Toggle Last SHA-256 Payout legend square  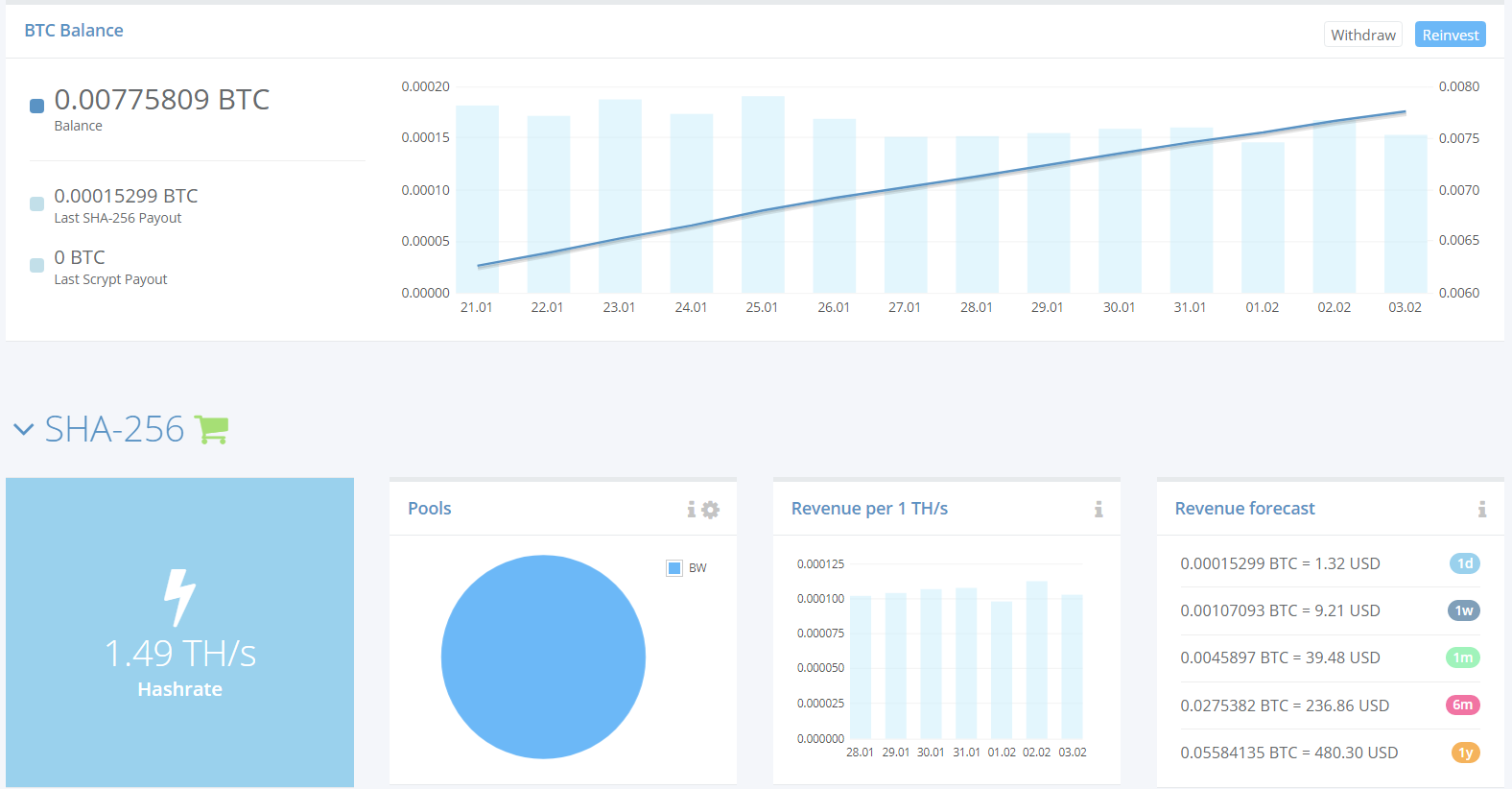pos(36,203)
